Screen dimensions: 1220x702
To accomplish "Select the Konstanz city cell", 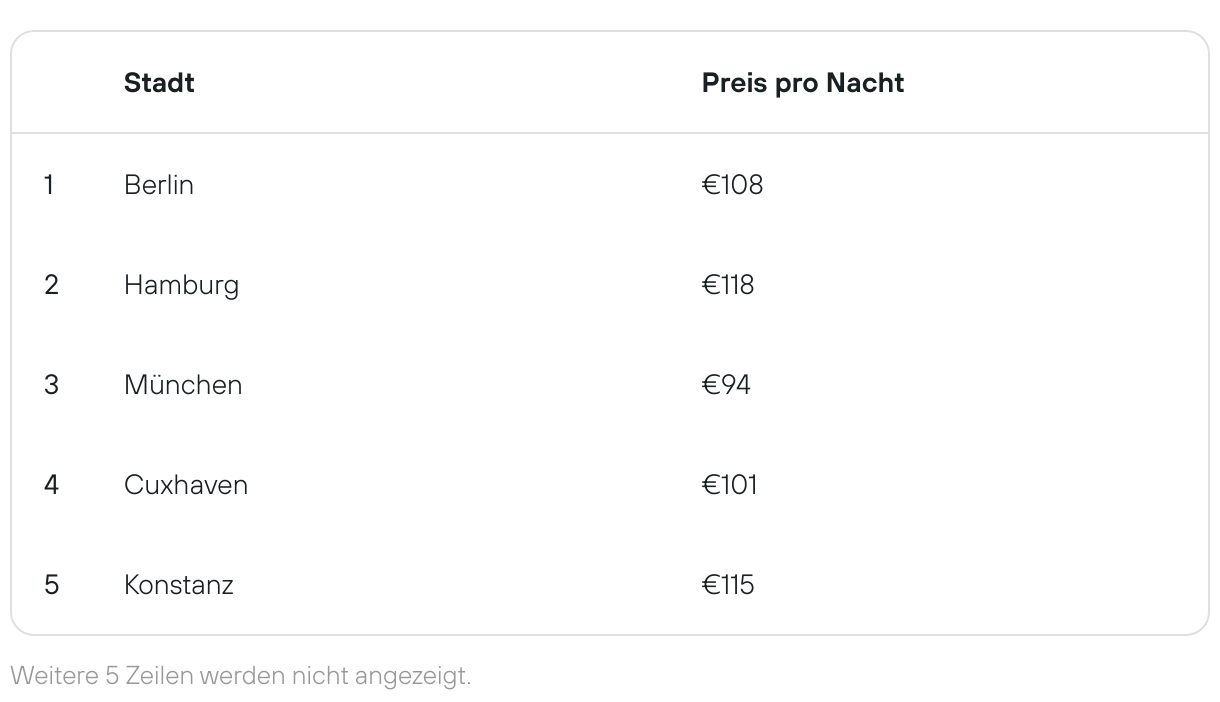I will click(x=179, y=585).
